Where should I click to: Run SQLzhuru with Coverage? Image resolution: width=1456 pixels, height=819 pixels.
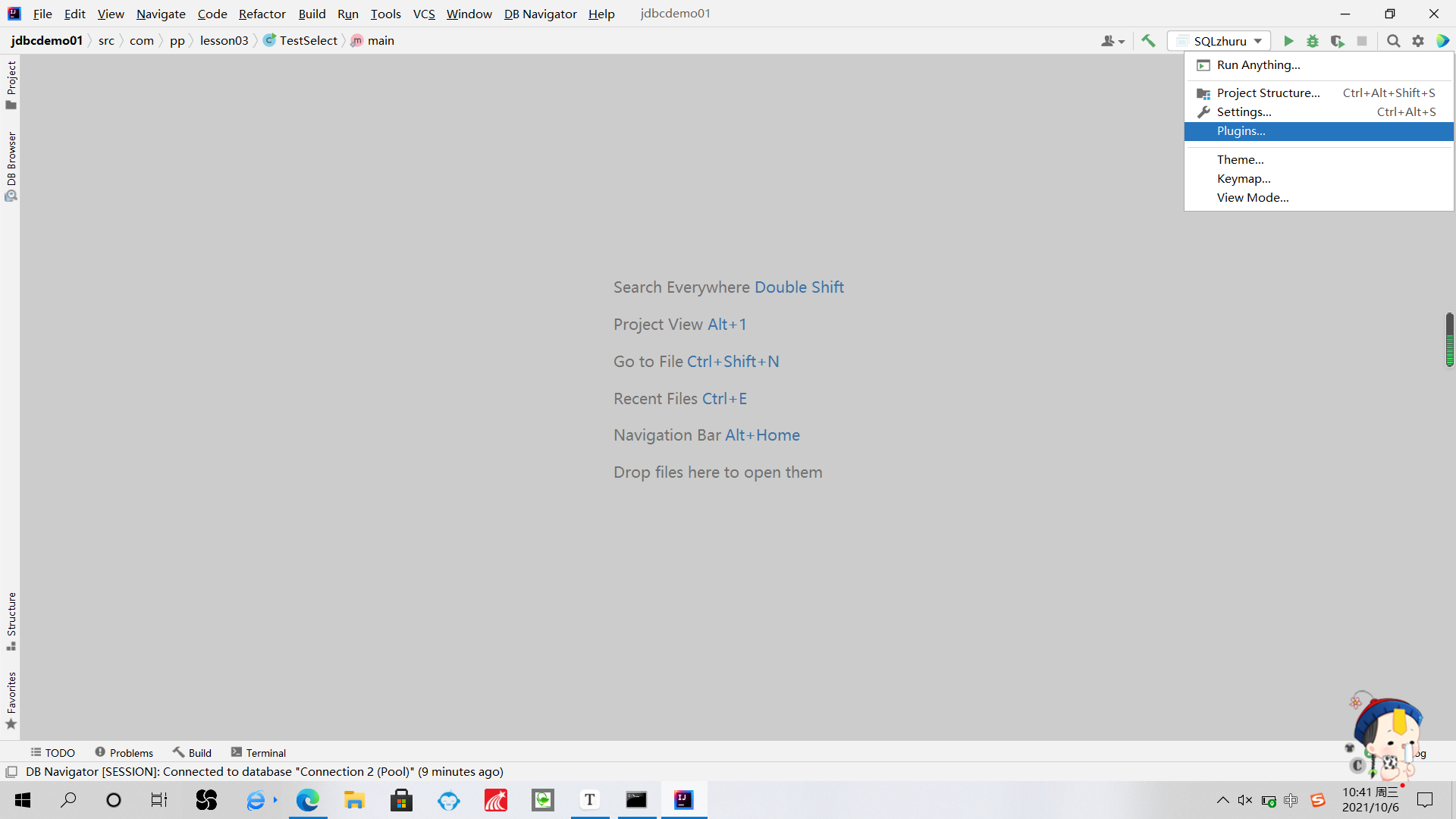tap(1338, 41)
